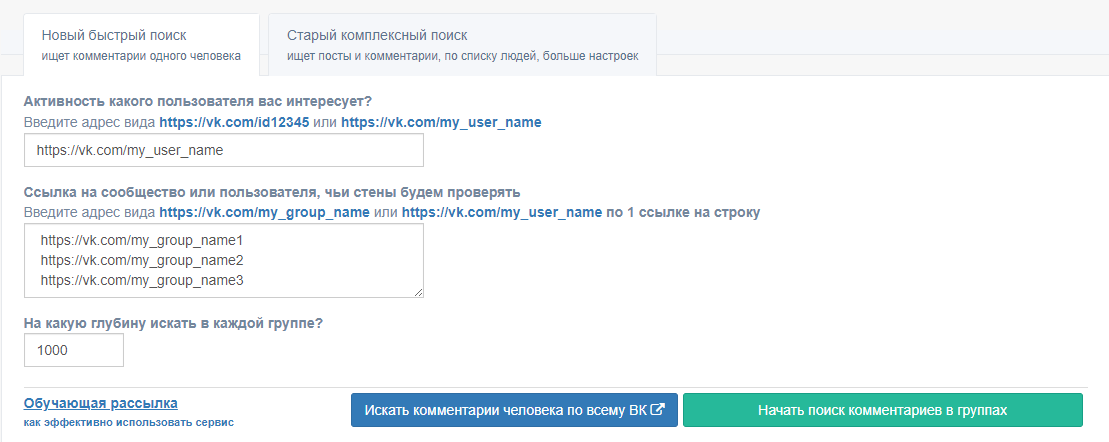Click Введите адрес вида text above user field
The image size is (1109, 442).
coord(89,123)
